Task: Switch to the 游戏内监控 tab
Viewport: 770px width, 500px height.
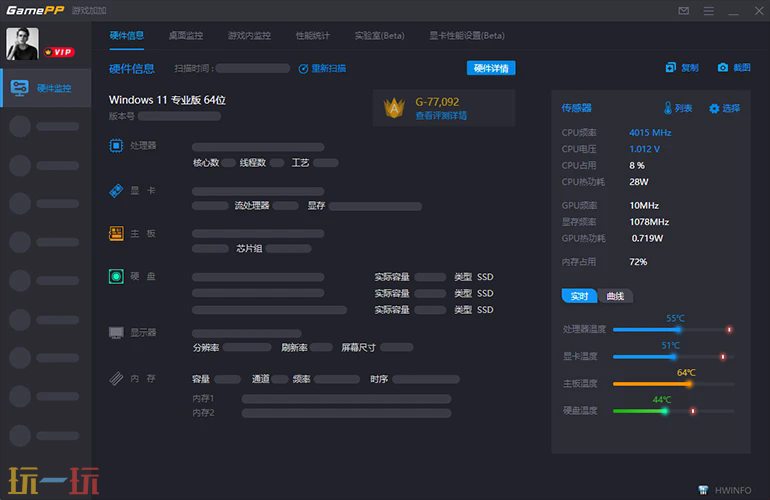Action: tap(249, 35)
